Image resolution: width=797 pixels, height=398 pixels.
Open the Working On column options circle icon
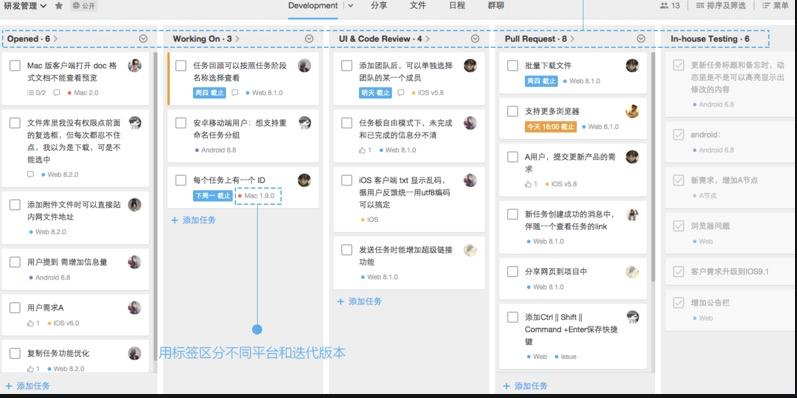tap(309, 39)
